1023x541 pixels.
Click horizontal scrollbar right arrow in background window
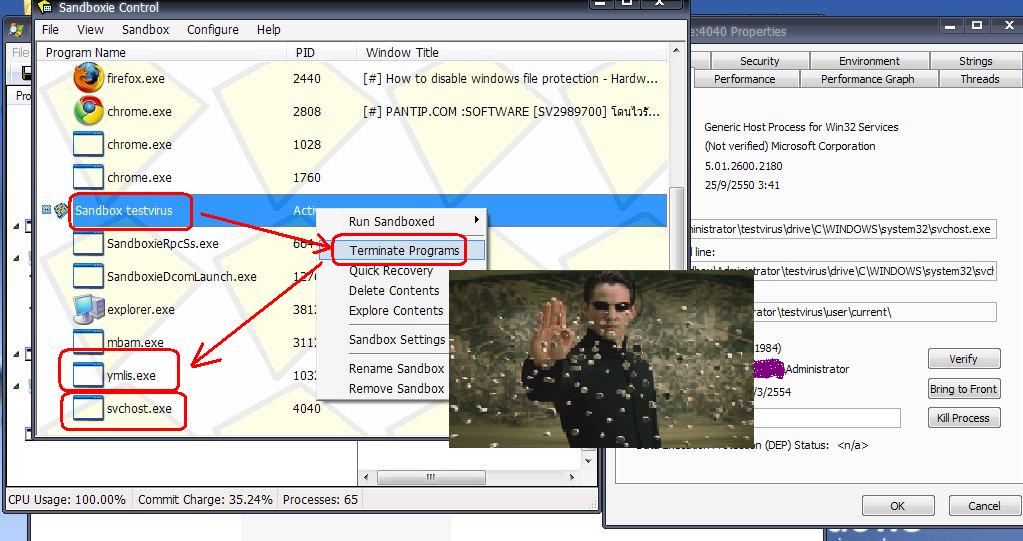(572, 477)
